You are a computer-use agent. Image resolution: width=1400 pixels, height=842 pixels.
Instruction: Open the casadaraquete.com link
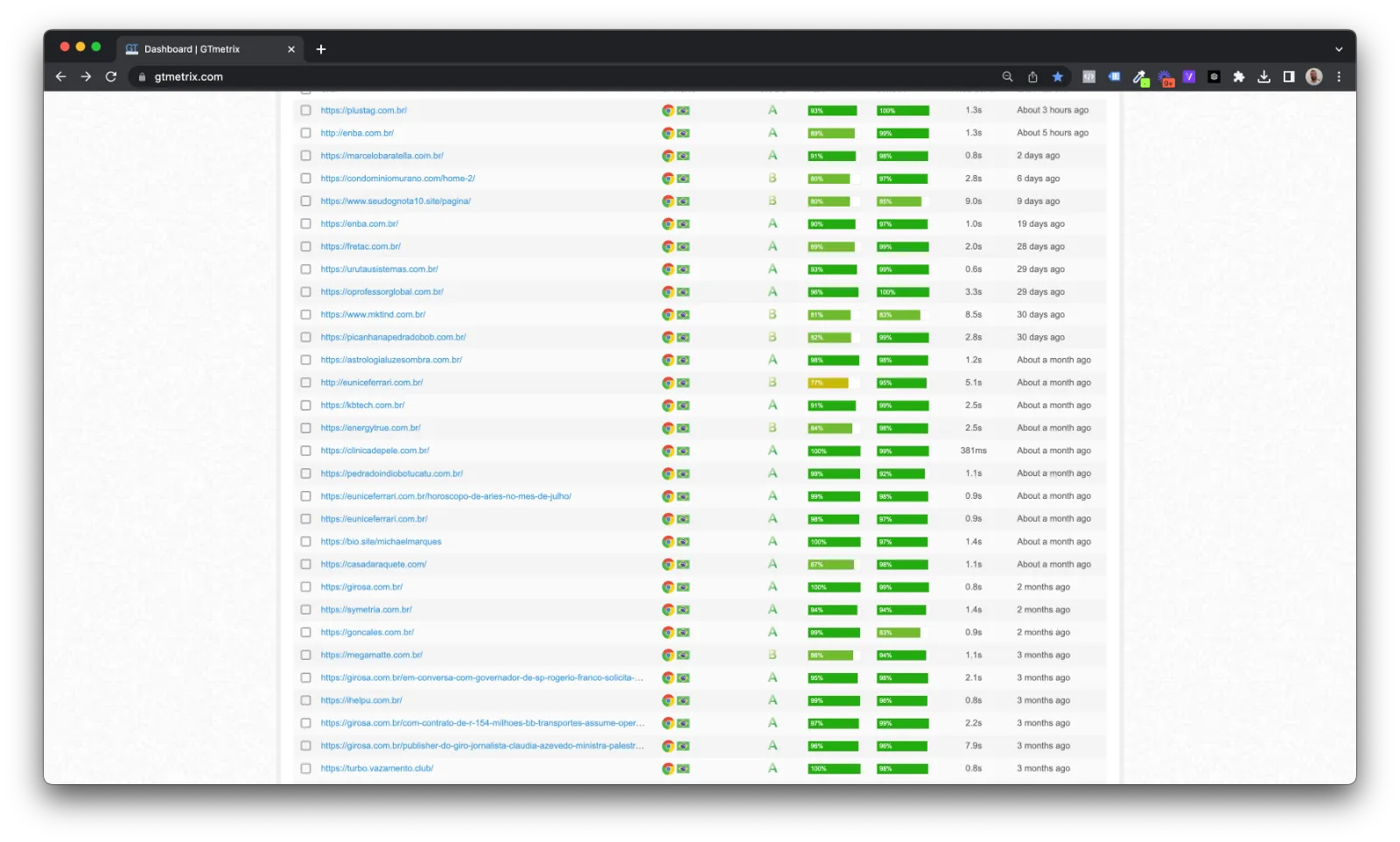374,565
